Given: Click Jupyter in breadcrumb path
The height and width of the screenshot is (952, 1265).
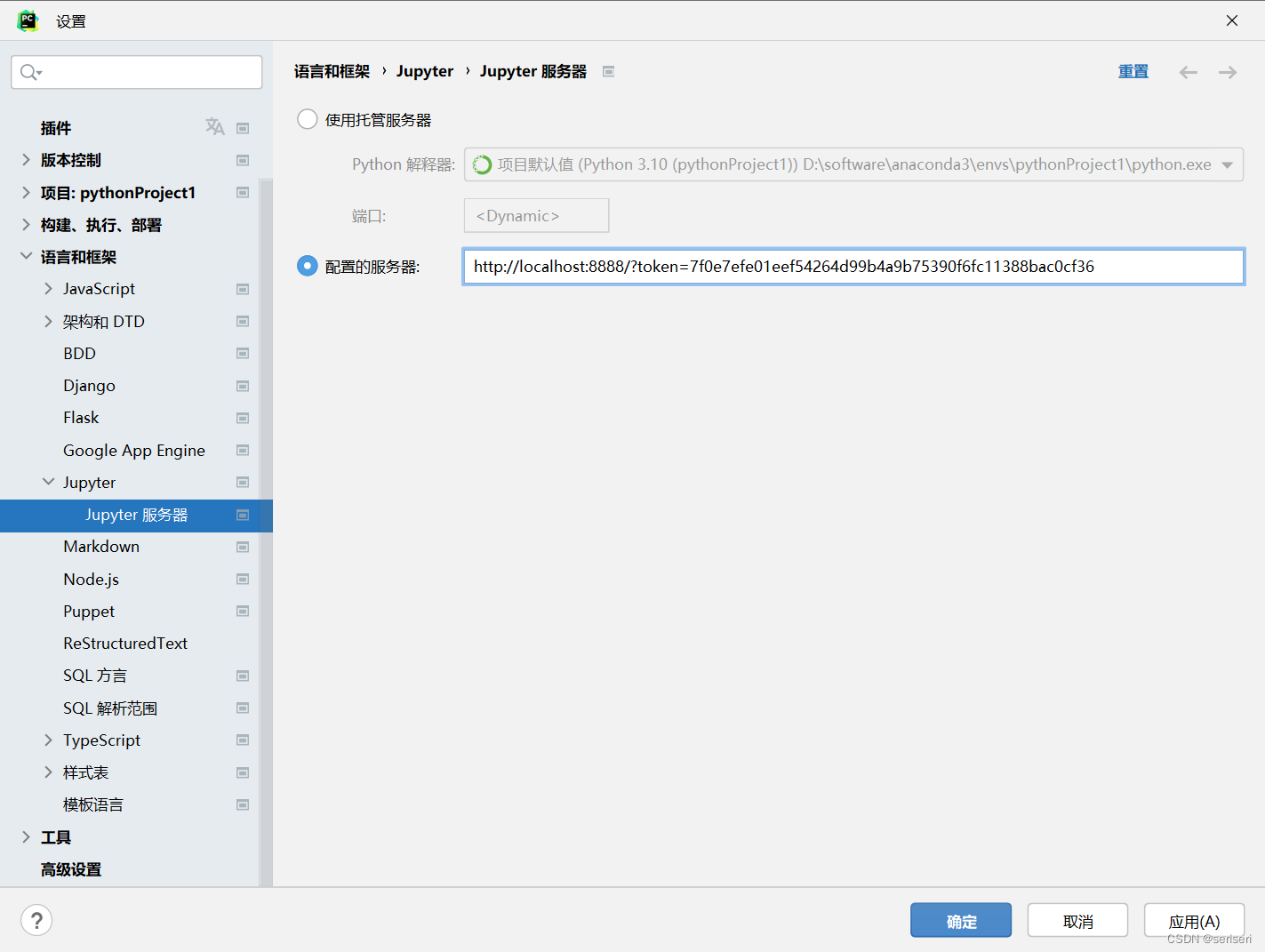Looking at the screenshot, I should (x=425, y=71).
